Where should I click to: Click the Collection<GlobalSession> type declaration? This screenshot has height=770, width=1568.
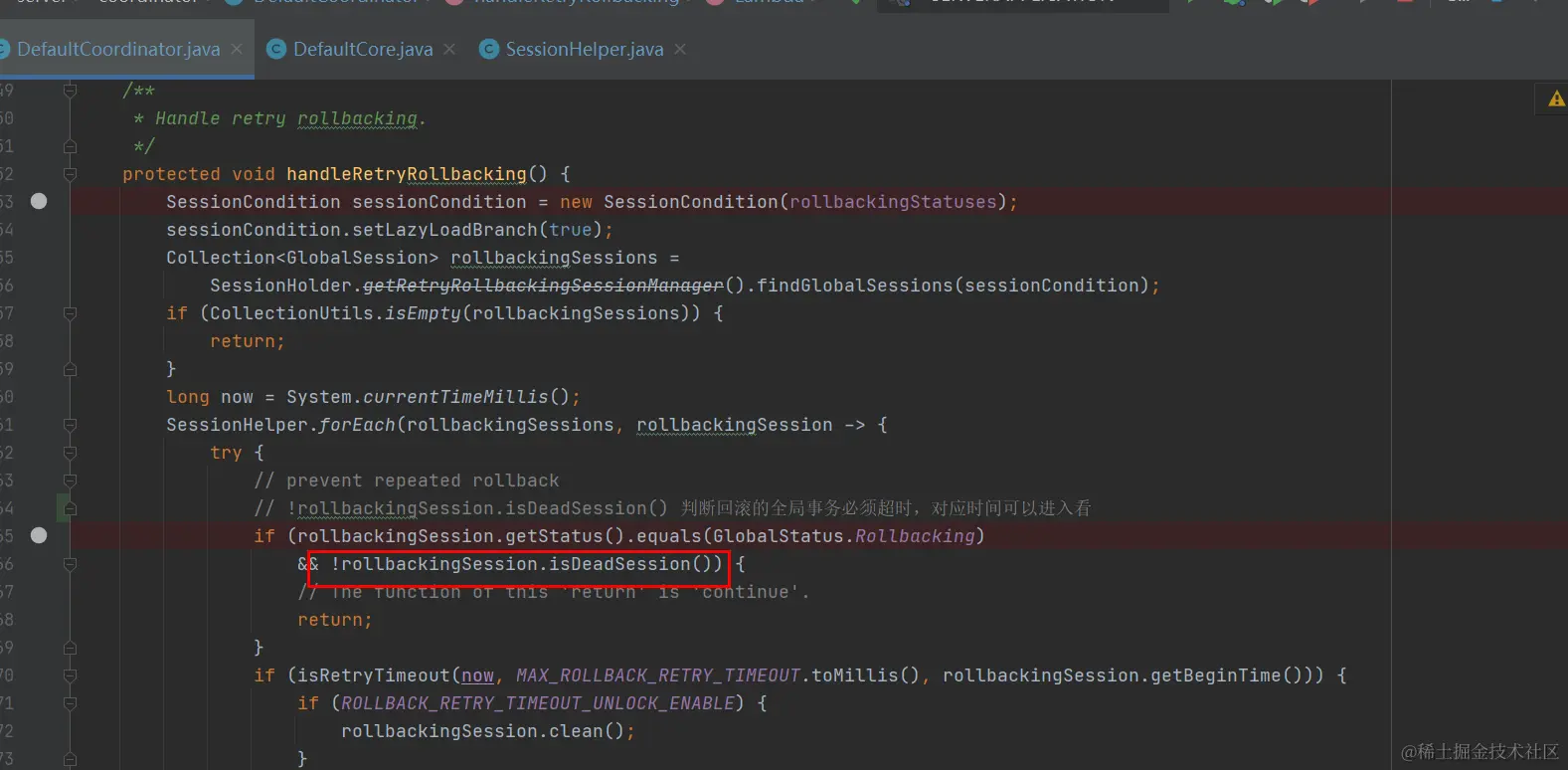(302, 258)
